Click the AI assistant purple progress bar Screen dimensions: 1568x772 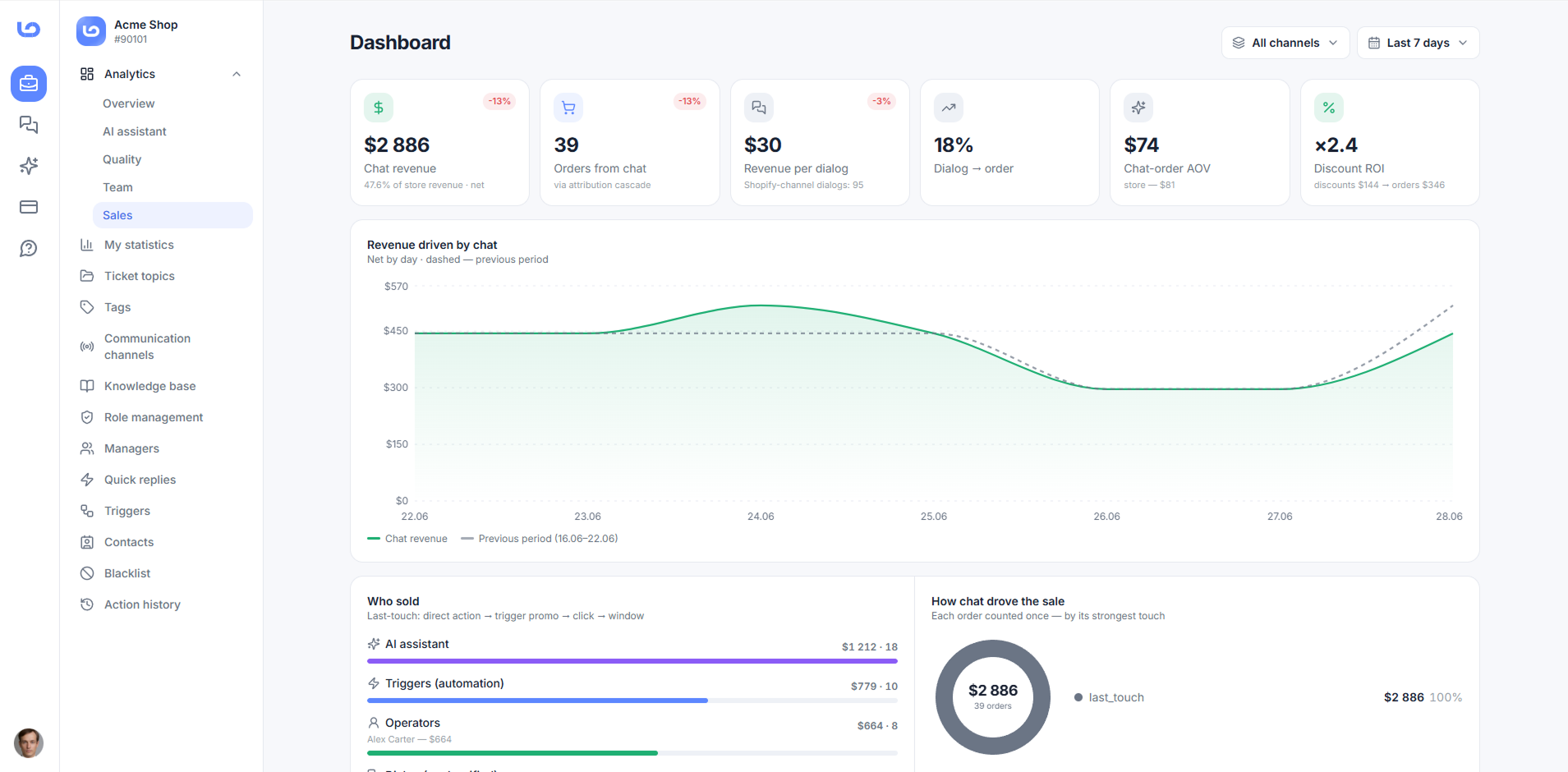[632, 661]
